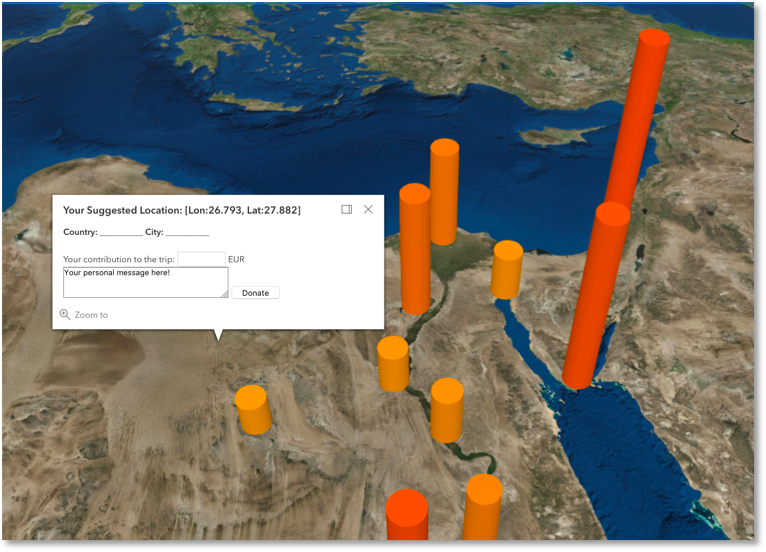
Task: Click into the personal message text box
Action: pos(144,281)
